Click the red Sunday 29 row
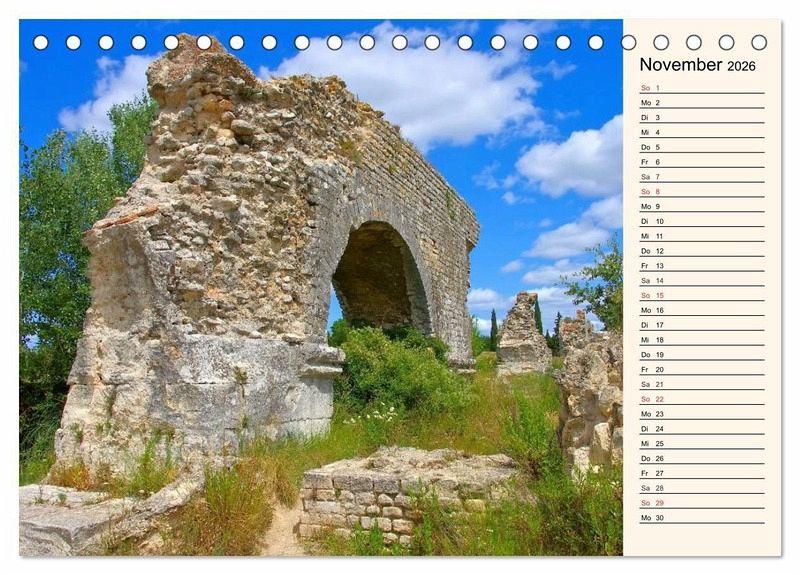The width and height of the screenshot is (800, 575). pos(700,503)
